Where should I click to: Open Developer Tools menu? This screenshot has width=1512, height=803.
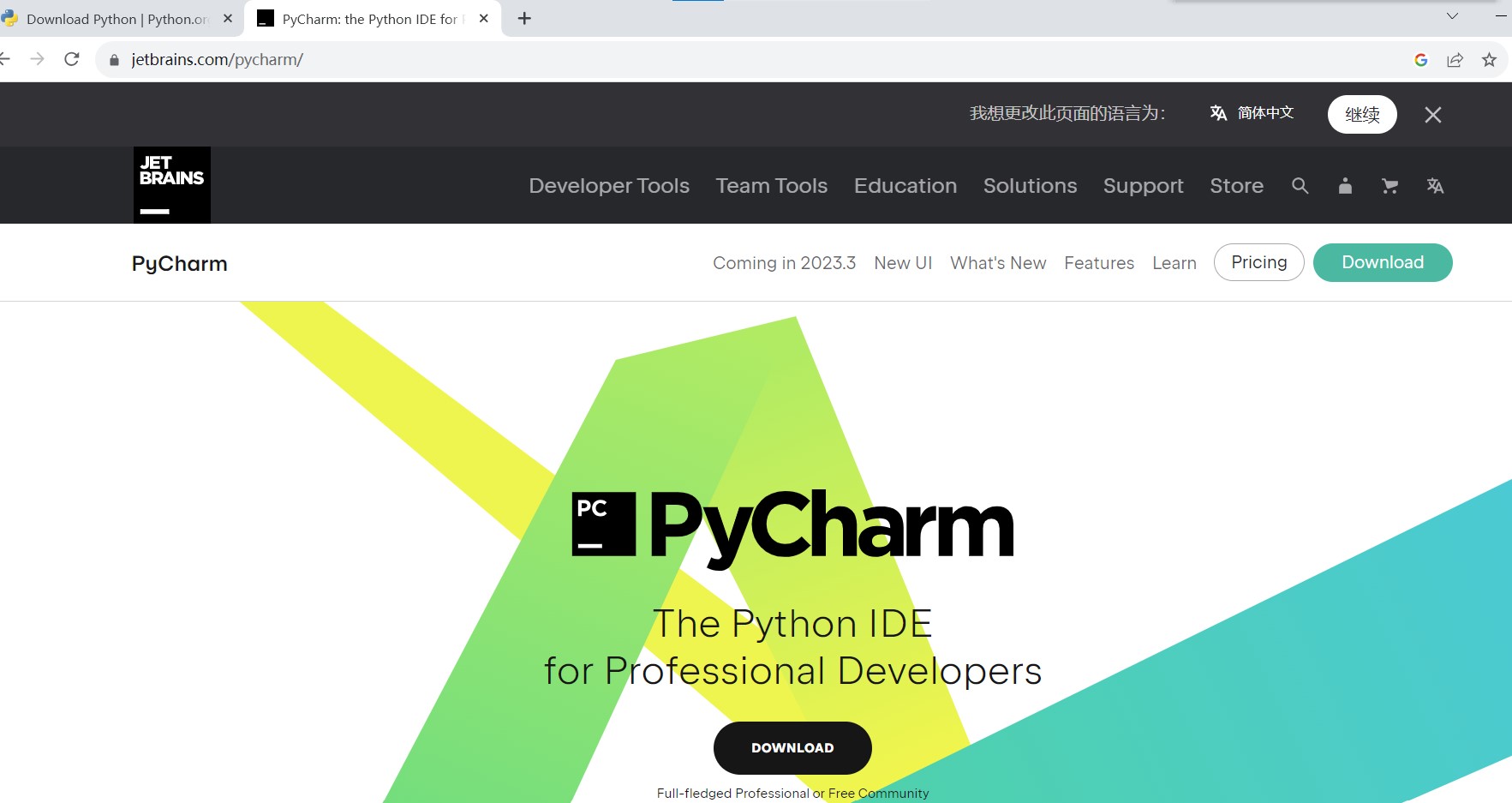coord(609,186)
